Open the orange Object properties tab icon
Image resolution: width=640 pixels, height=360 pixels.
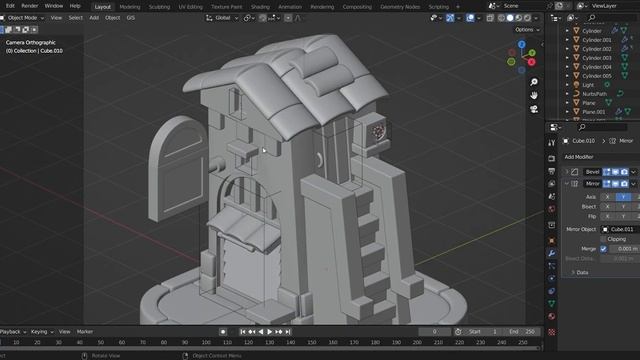551,240
